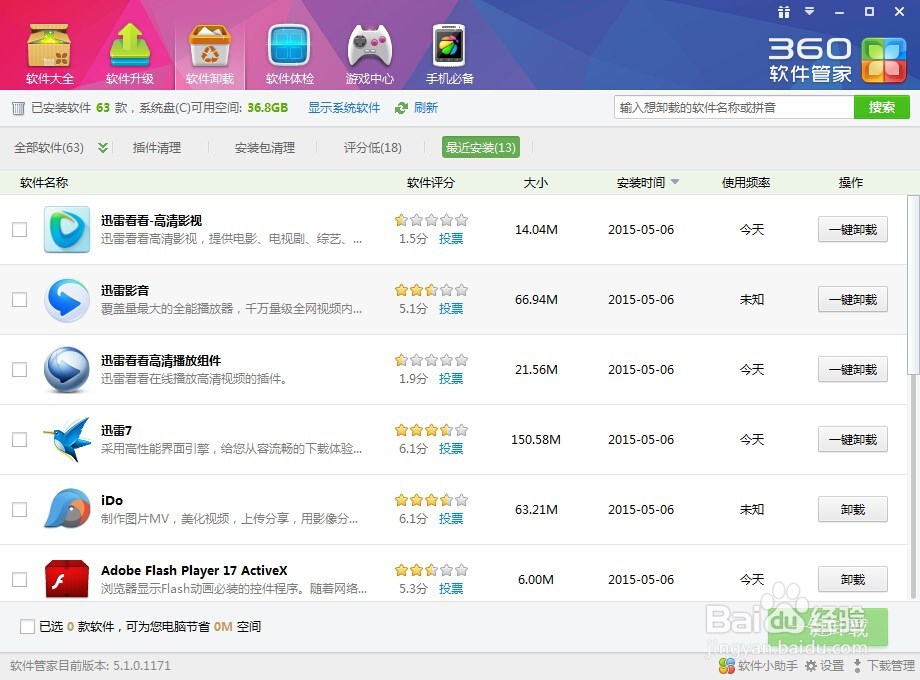Rate Adobe Flash Player using its stars

coord(431,570)
